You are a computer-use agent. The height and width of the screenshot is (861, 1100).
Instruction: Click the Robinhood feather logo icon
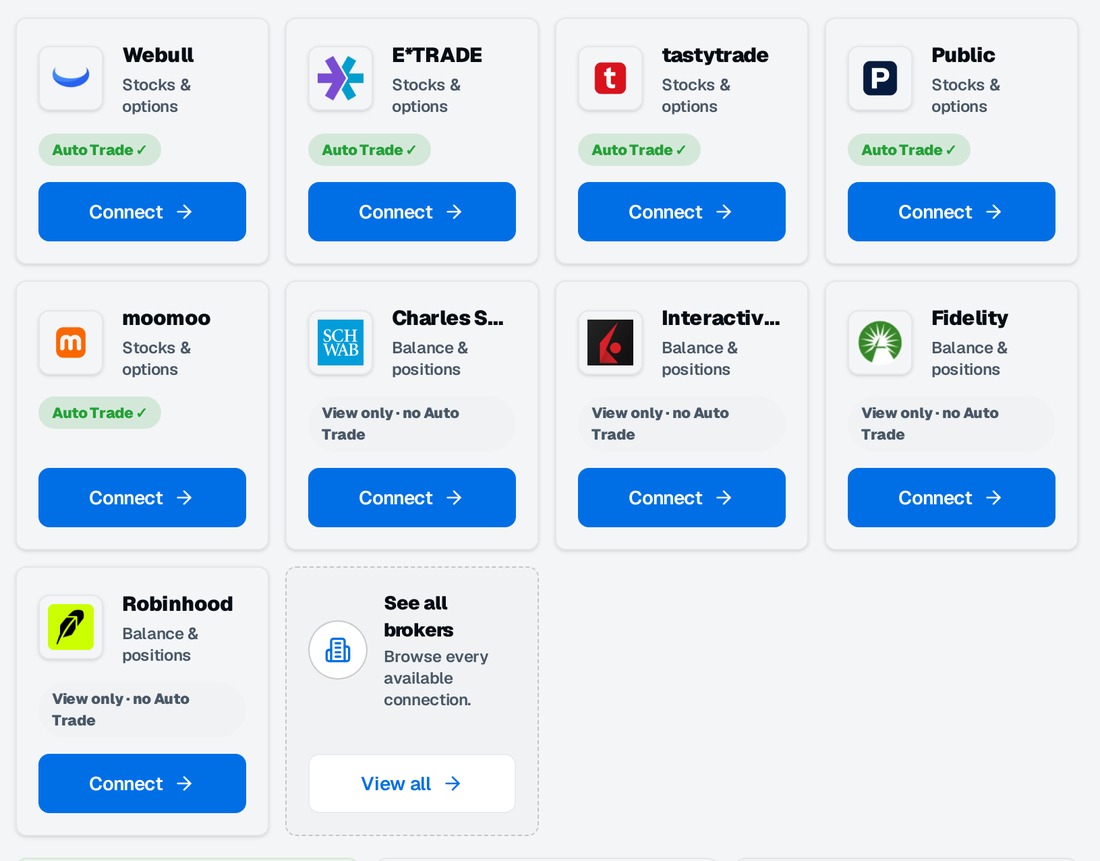pos(71,627)
